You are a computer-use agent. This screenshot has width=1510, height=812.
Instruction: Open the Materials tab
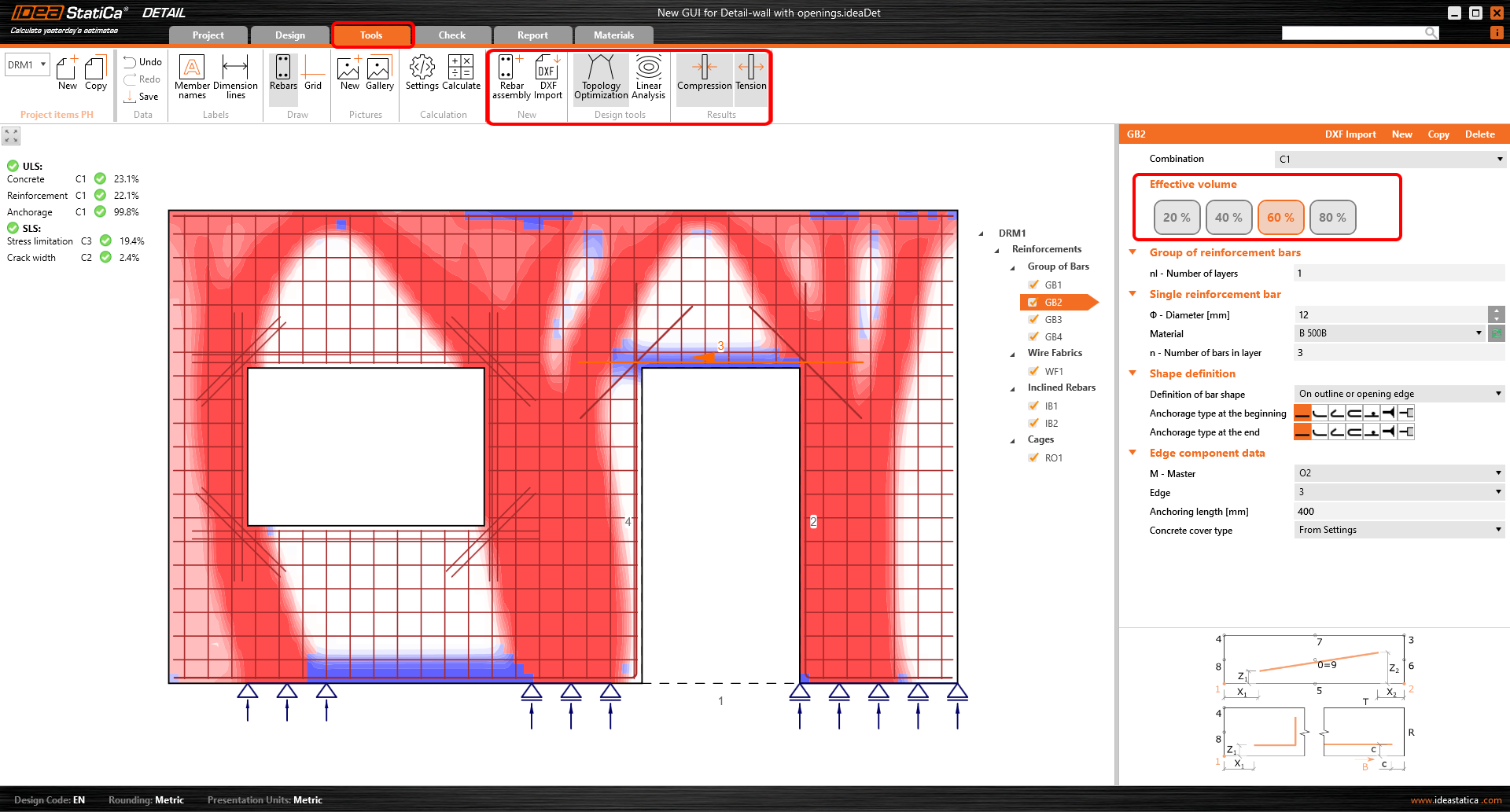tap(613, 35)
